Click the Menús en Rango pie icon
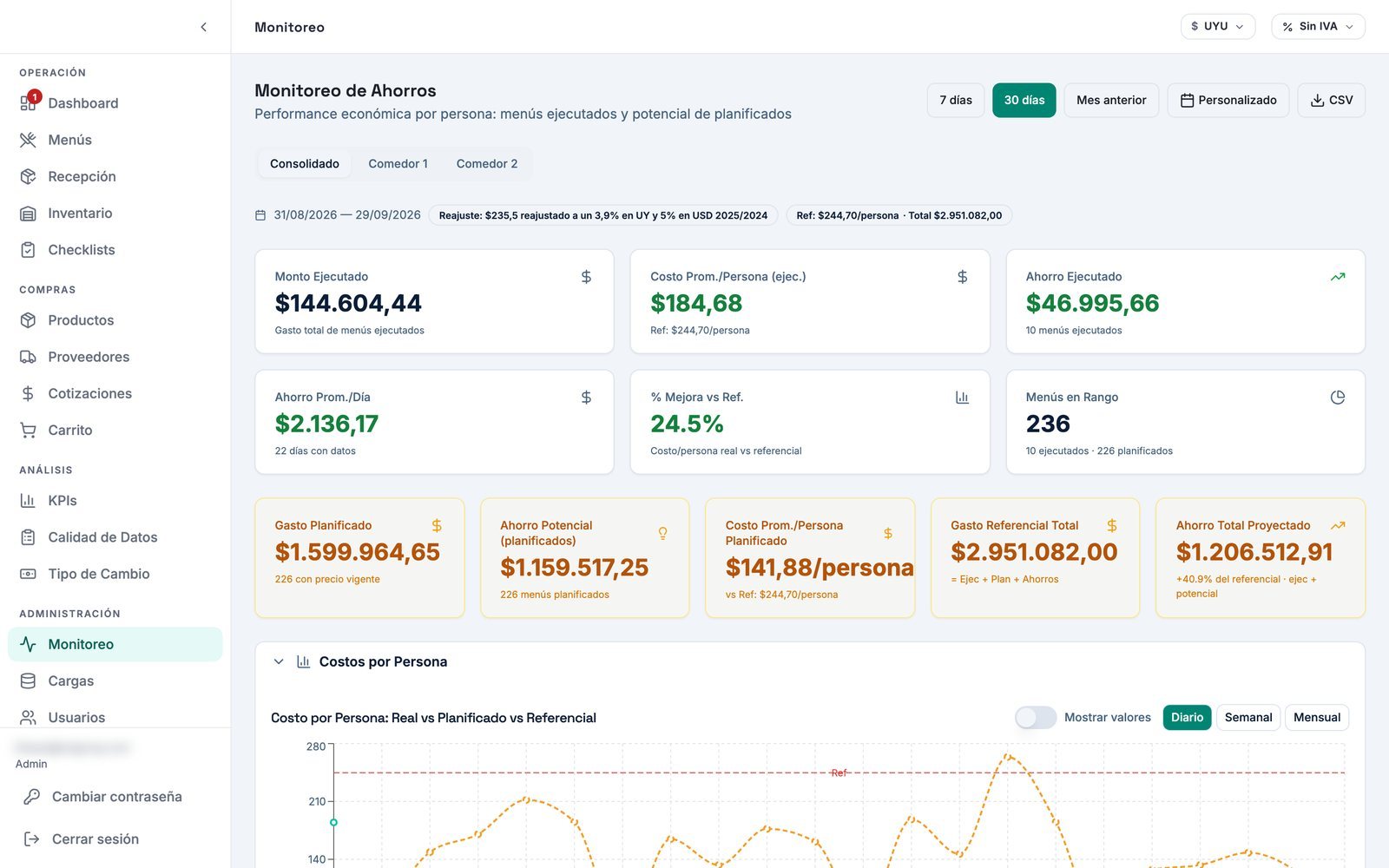The height and width of the screenshot is (868, 1389). pos(1338,398)
